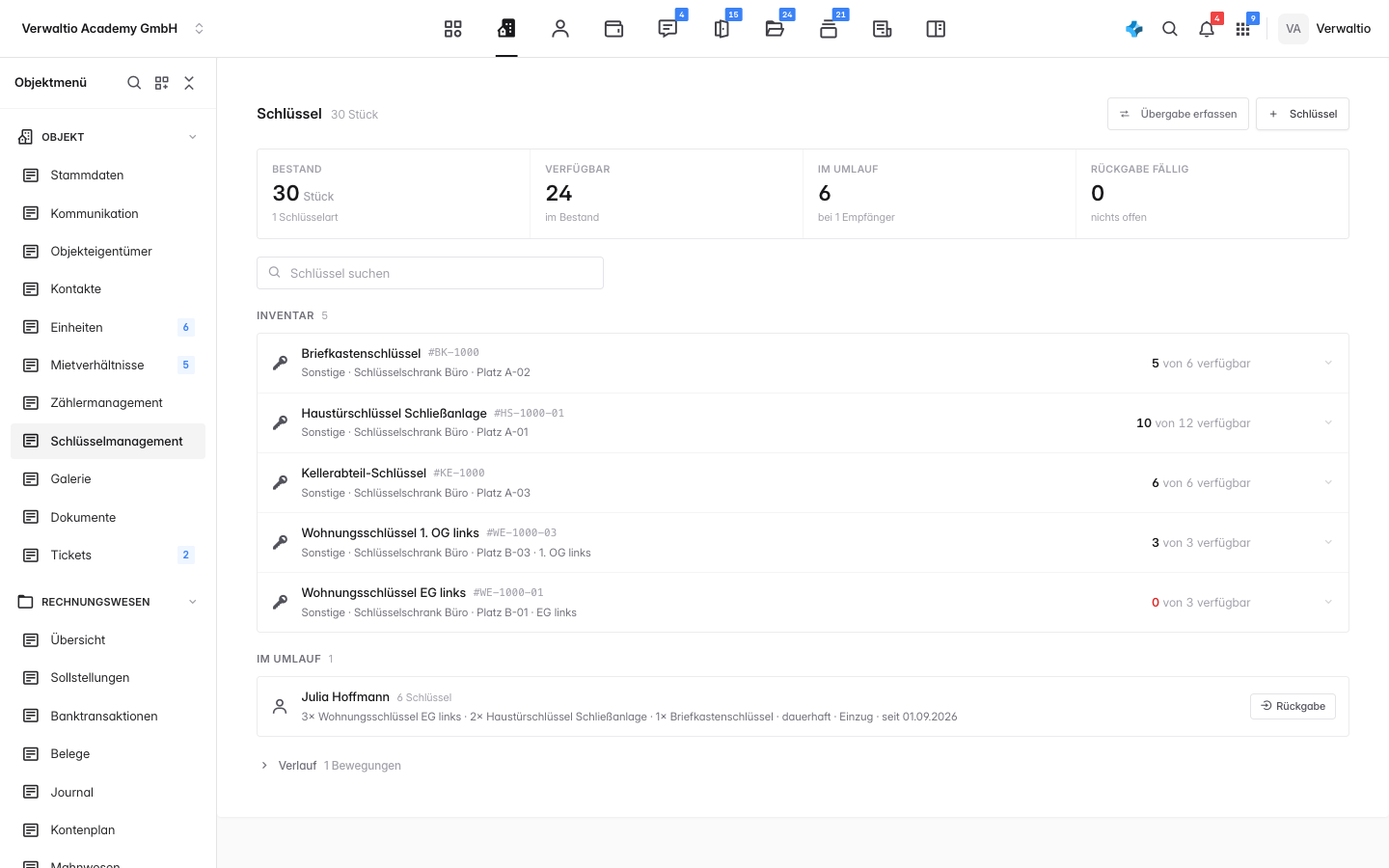Open the persons icon in top navigation
This screenshot has height=868, width=1389.
(x=560, y=29)
